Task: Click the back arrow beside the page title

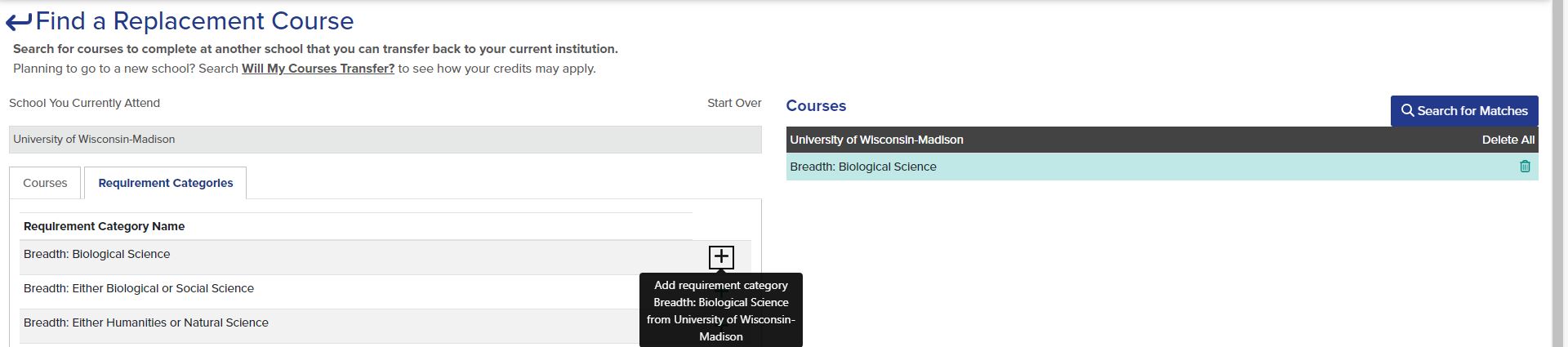Action: tap(19, 22)
